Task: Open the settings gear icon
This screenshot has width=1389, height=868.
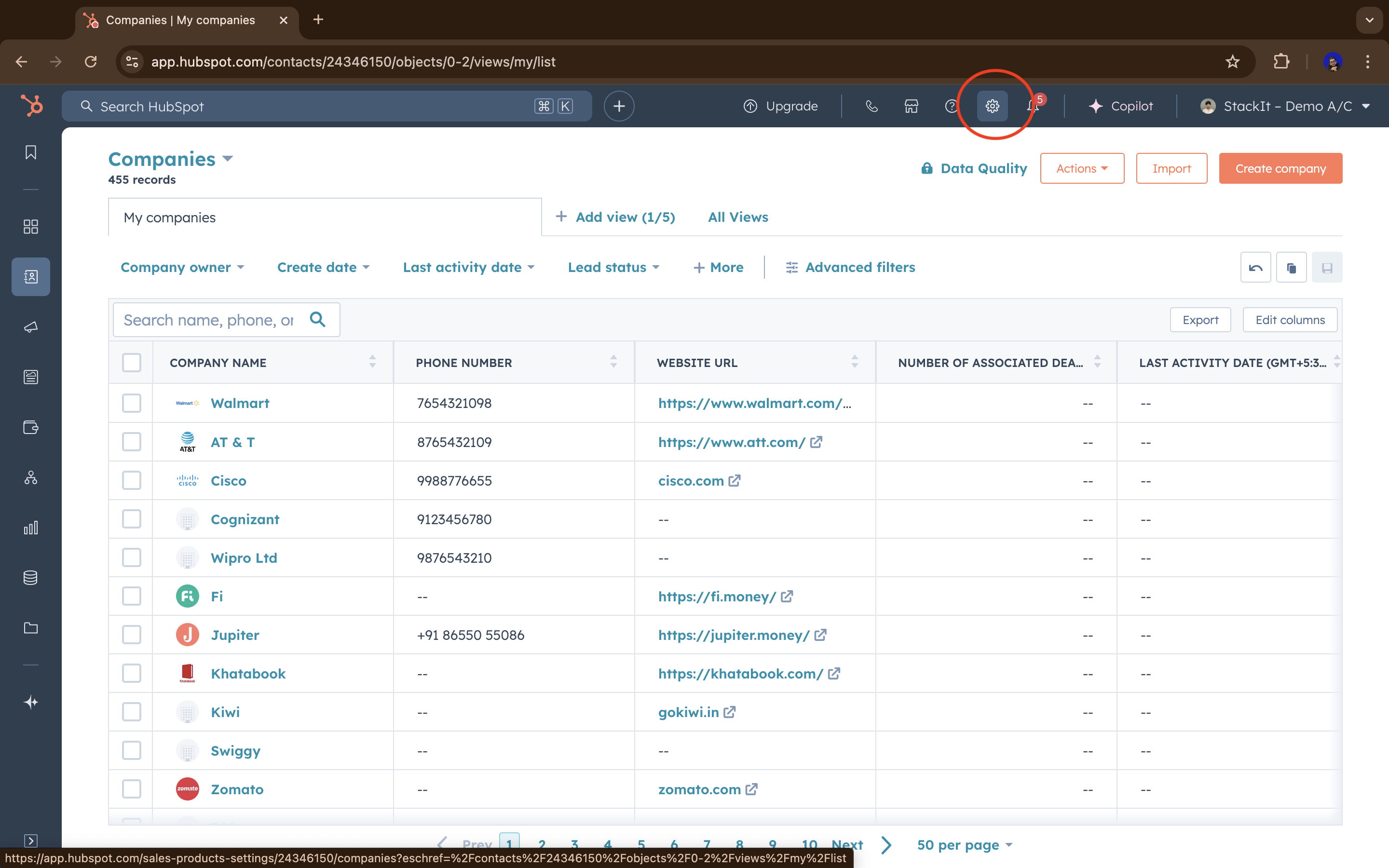Action: pyautogui.click(x=993, y=106)
